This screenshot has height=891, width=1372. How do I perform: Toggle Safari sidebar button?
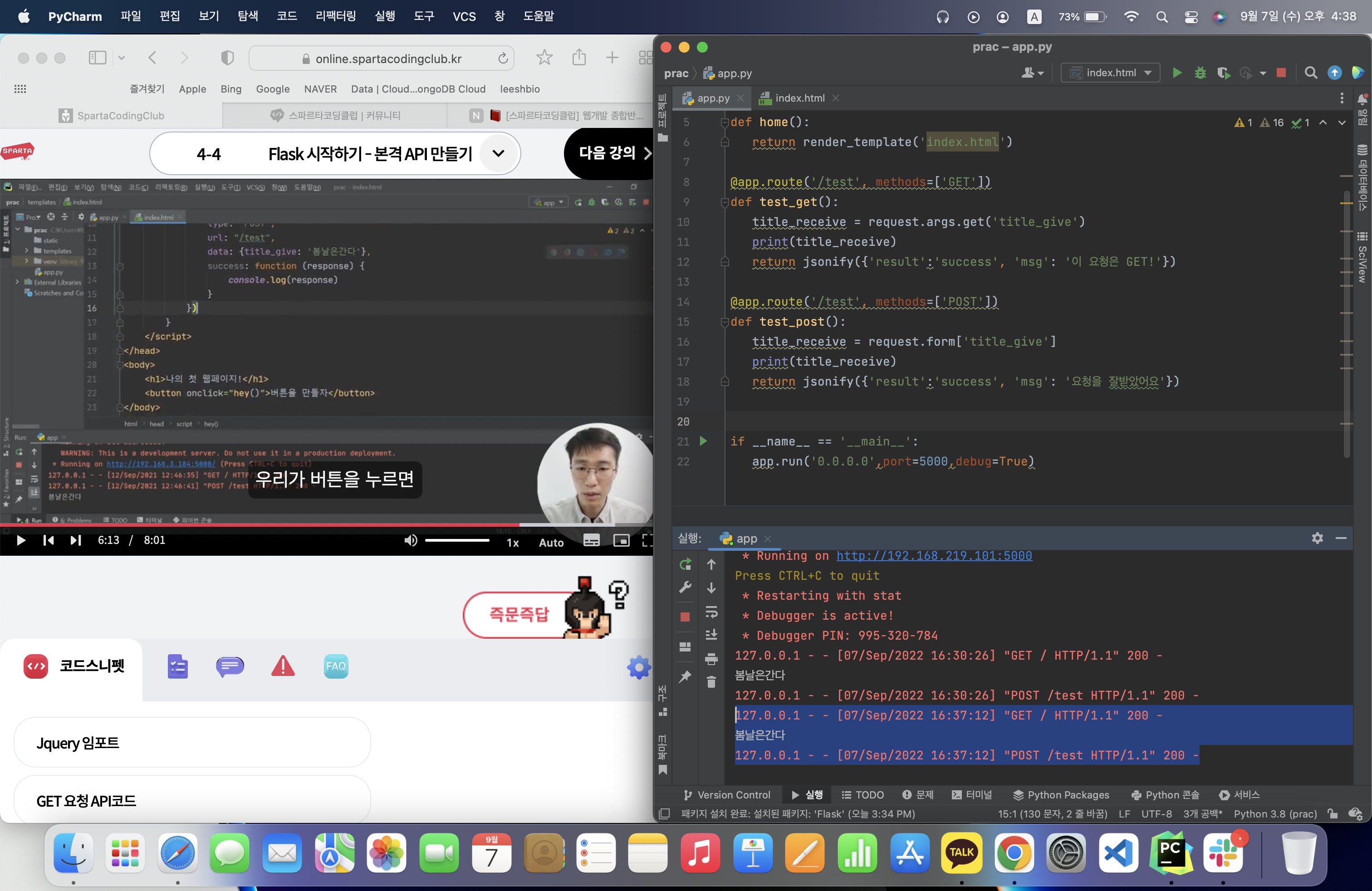[x=98, y=58]
